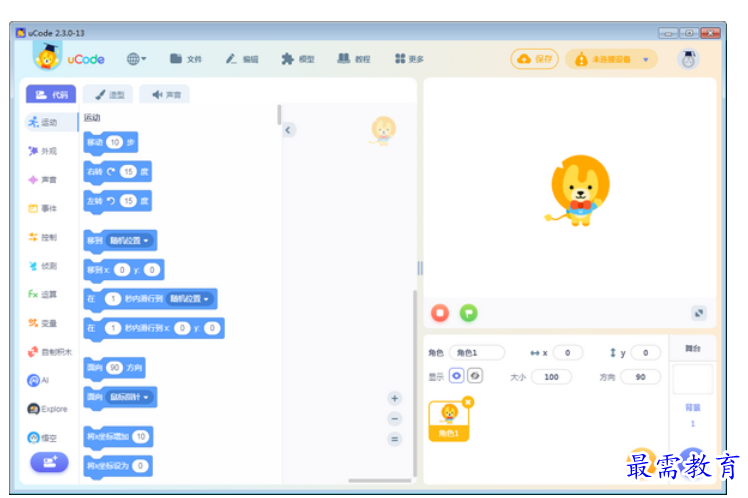Select the 事件 events category
The width and height of the screenshot is (748, 498).
[43, 208]
